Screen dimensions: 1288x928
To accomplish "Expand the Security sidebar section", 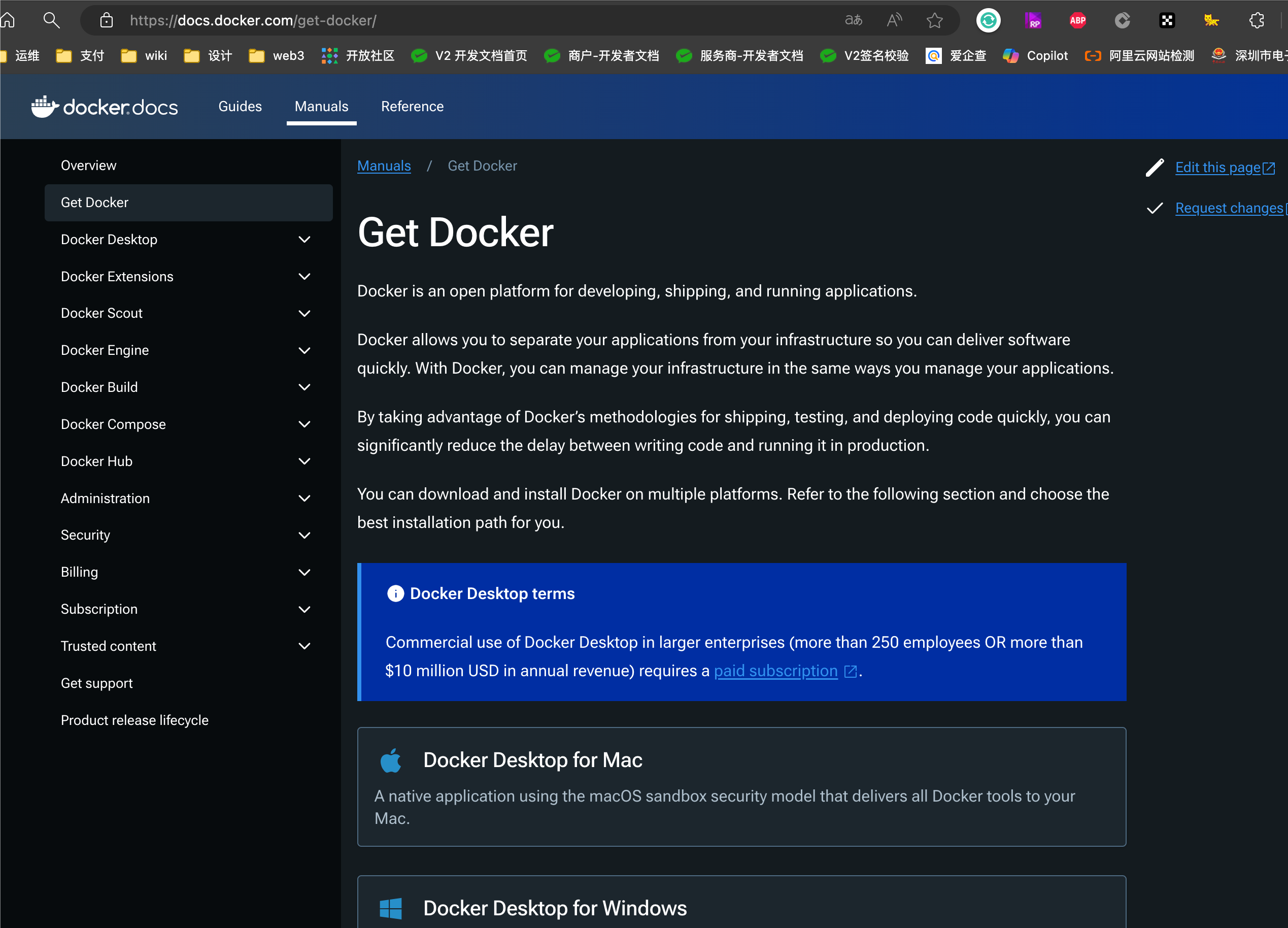I will [304, 535].
